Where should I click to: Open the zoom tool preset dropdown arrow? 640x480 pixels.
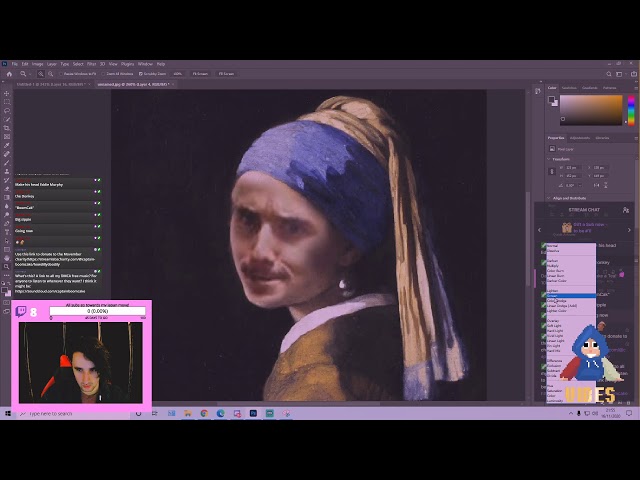coord(30,74)
